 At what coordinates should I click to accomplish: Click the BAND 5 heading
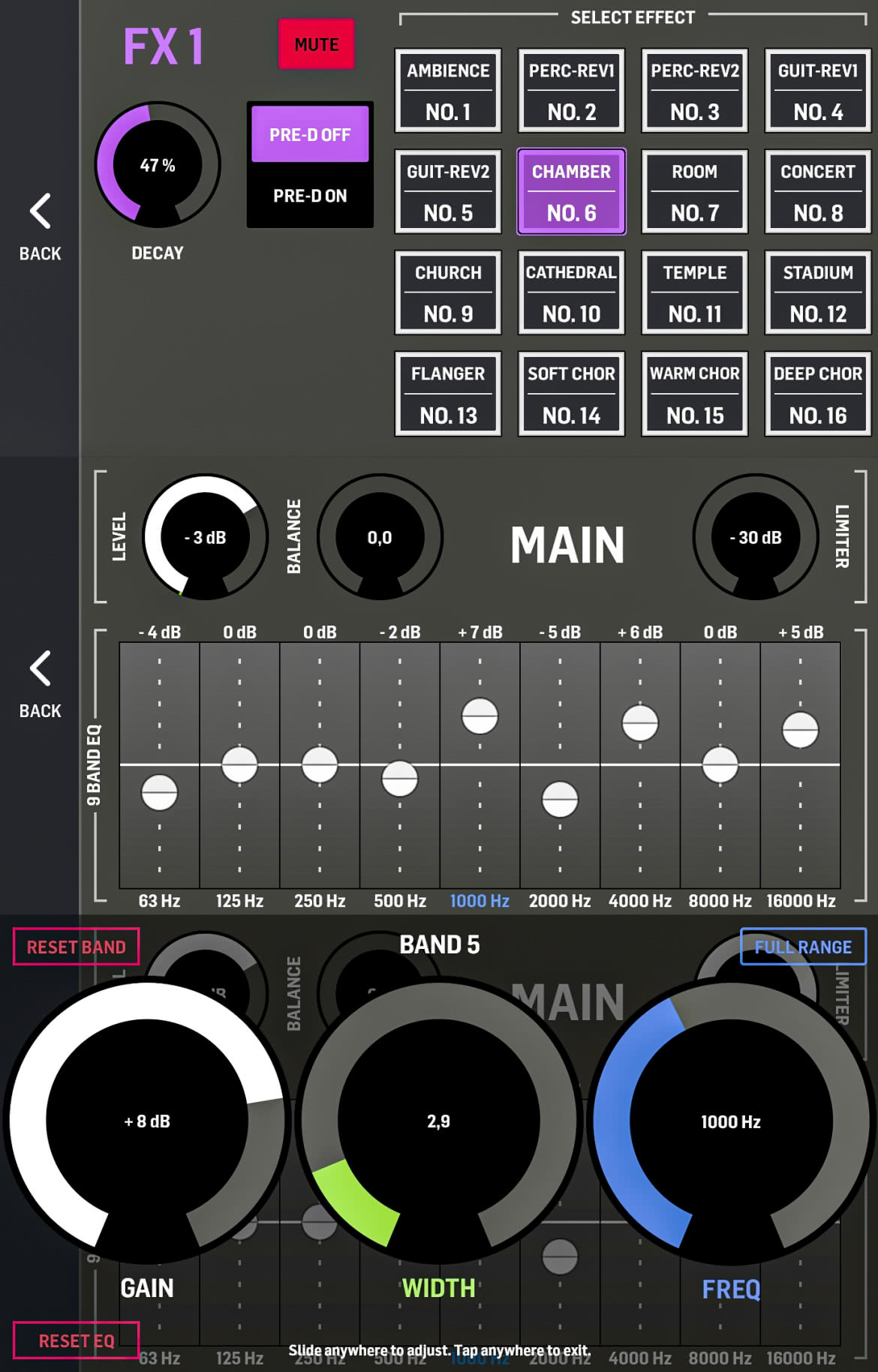click(439, 944)
